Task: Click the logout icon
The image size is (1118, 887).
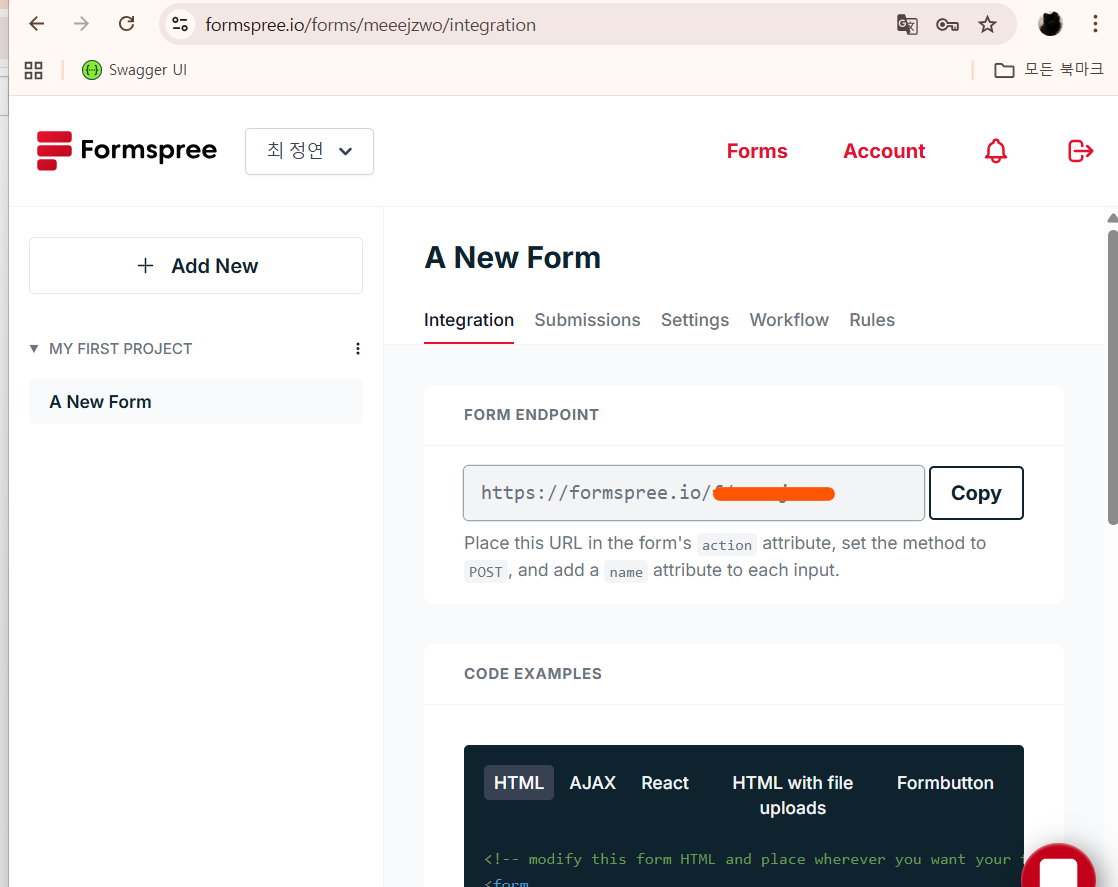Action: 1080,151
